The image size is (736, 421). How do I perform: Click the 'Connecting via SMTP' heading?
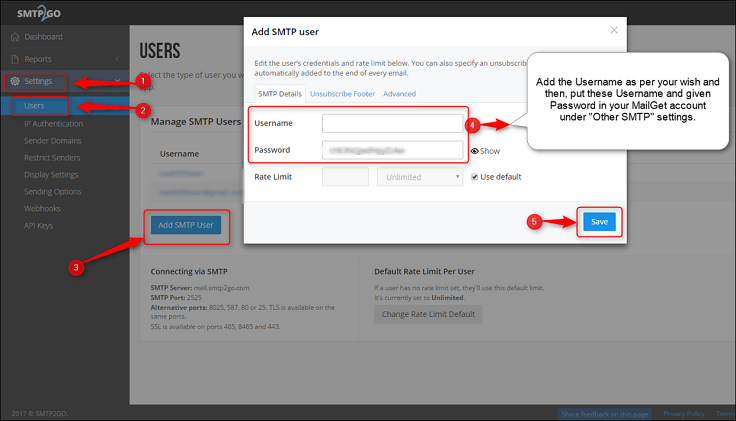tap(189, 271)
